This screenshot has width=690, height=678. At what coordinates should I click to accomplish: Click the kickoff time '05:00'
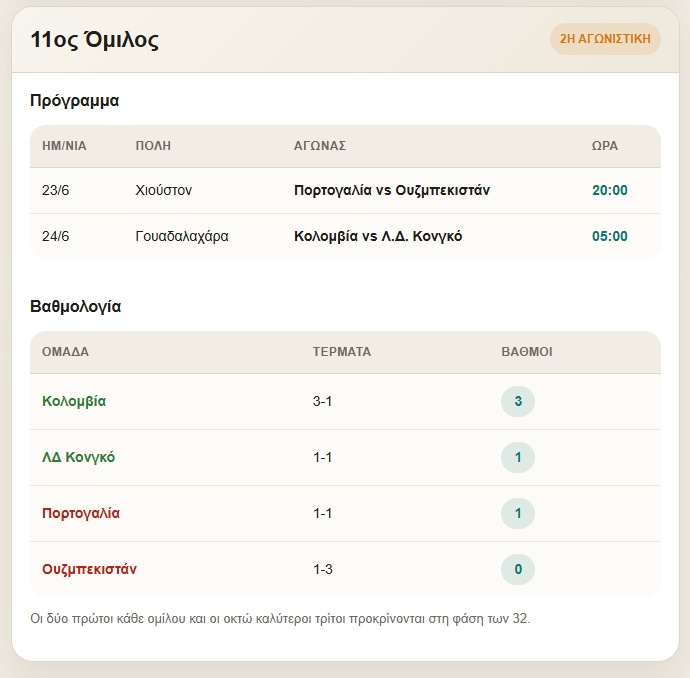tap(609, 236)
